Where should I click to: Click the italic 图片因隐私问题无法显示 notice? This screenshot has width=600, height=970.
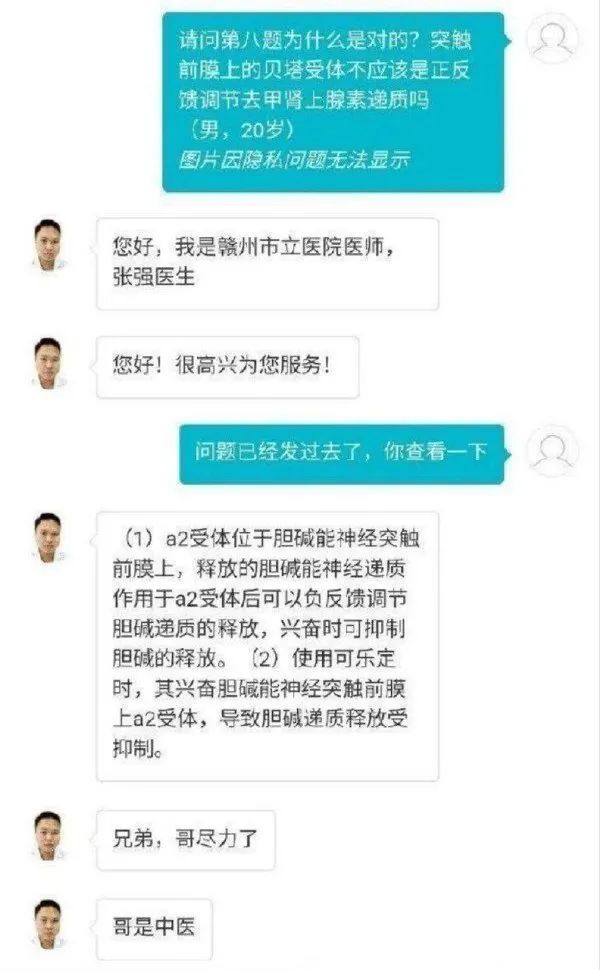pyautogui.click(x=294, y=160)
